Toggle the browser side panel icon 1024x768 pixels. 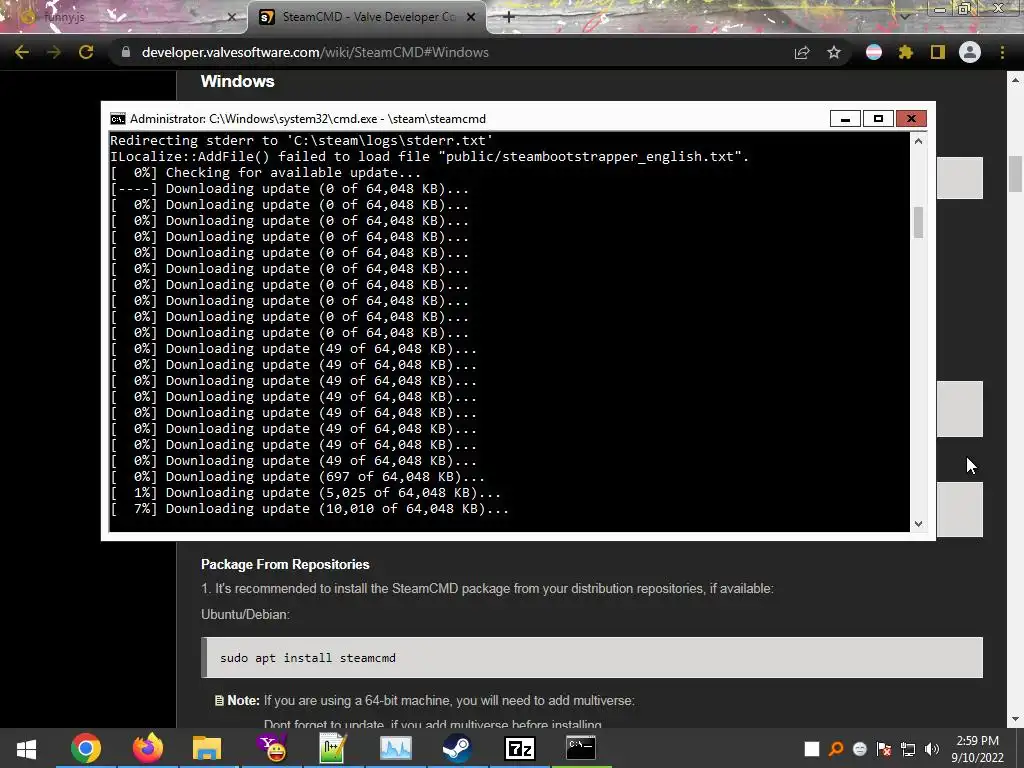coord(938,52)
